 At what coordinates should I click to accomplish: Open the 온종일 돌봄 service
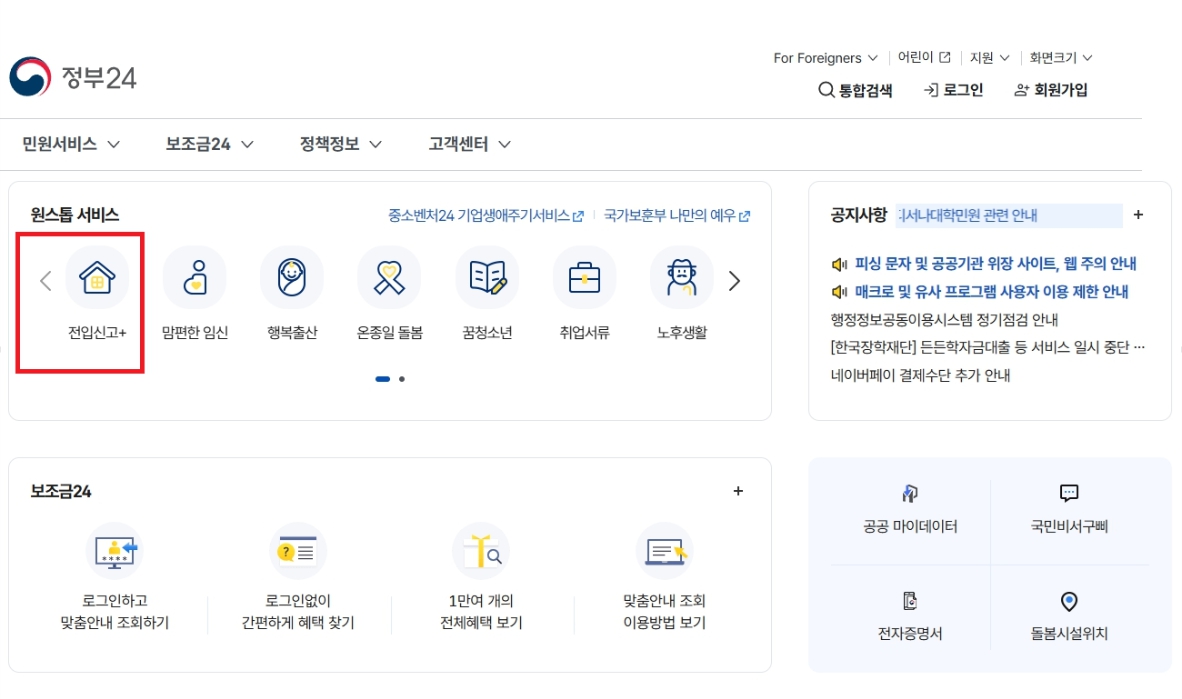(389, 278)
